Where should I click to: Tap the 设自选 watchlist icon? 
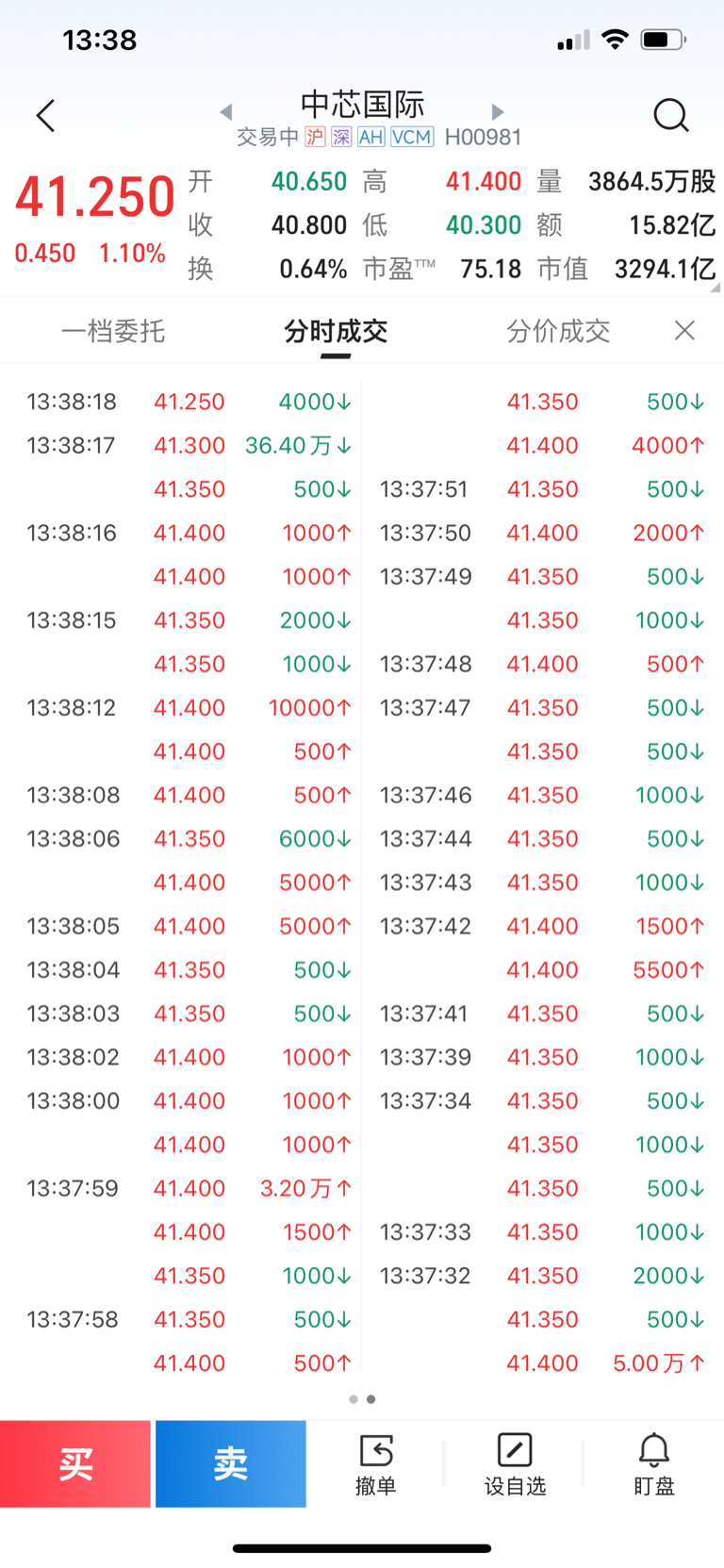(x=515, y=1464)
